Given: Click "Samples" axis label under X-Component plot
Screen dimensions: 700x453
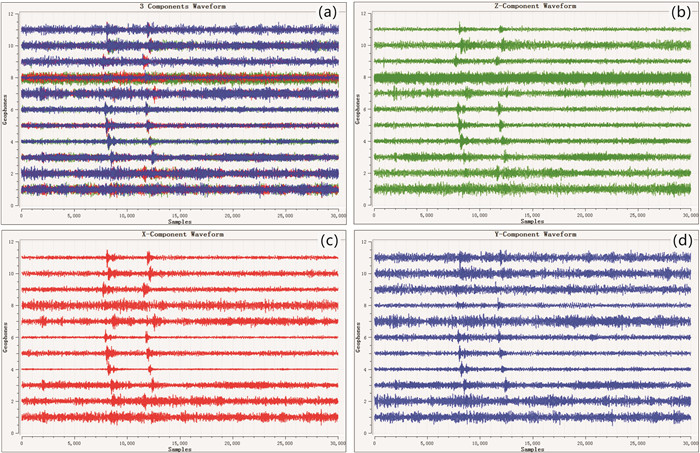Looking at the screenshot, I should point(179,447).
